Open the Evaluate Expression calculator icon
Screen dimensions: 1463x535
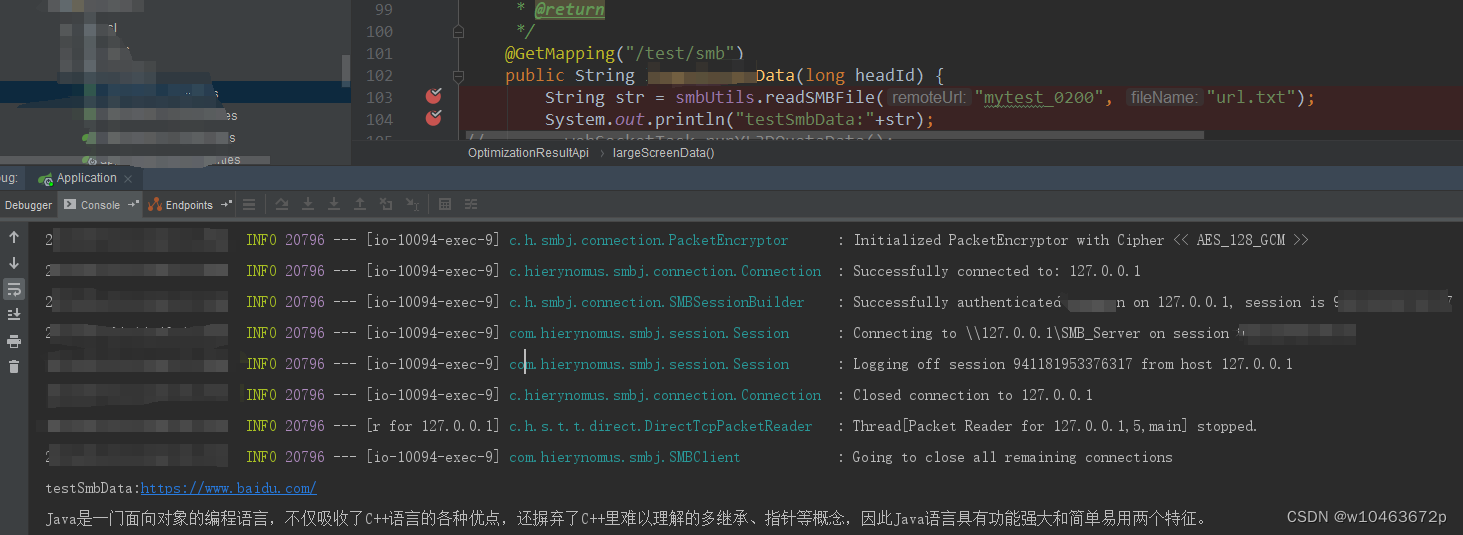pos(445,204)
